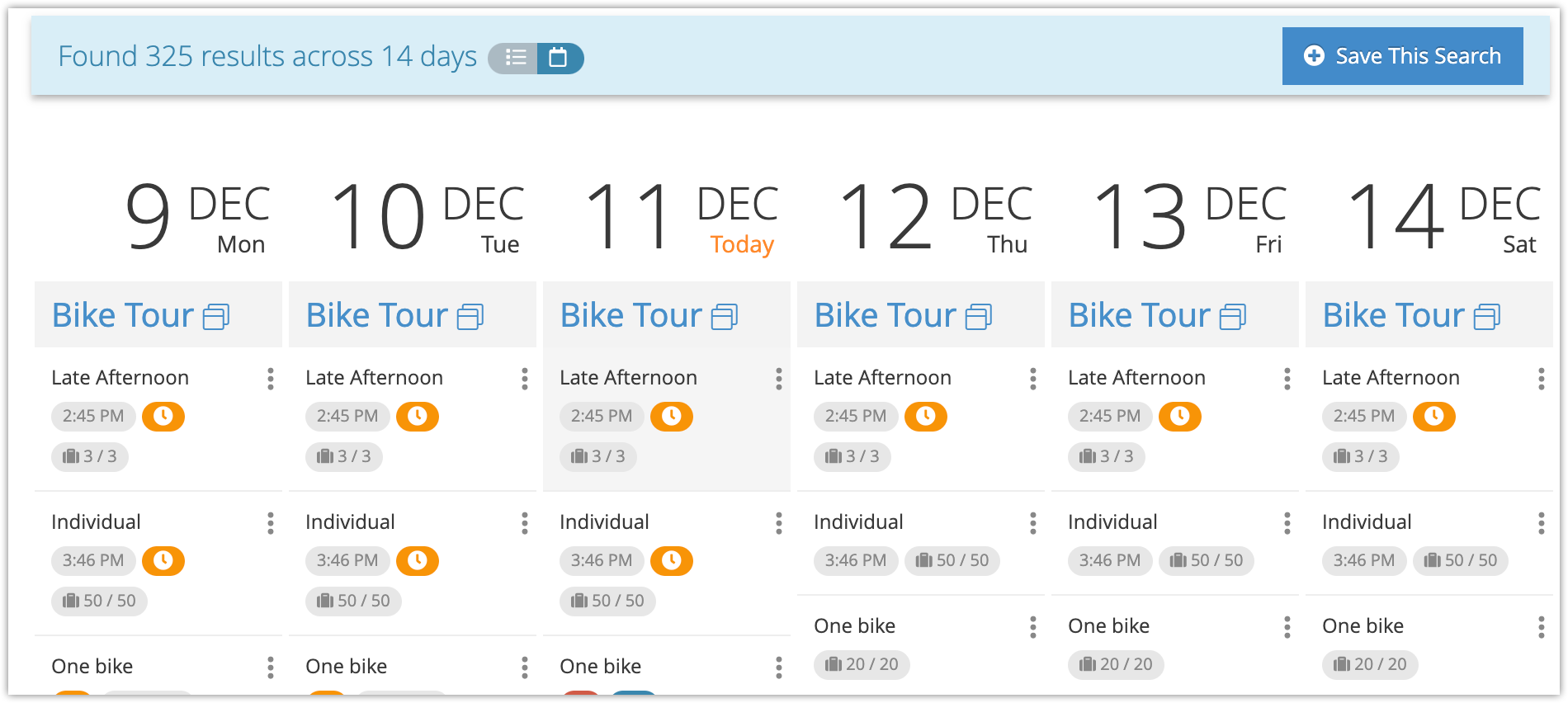Viewport: 1568px width, 703px height.
Task: Select the 9 DEC Mon date header
Action: tap(197, 217)
